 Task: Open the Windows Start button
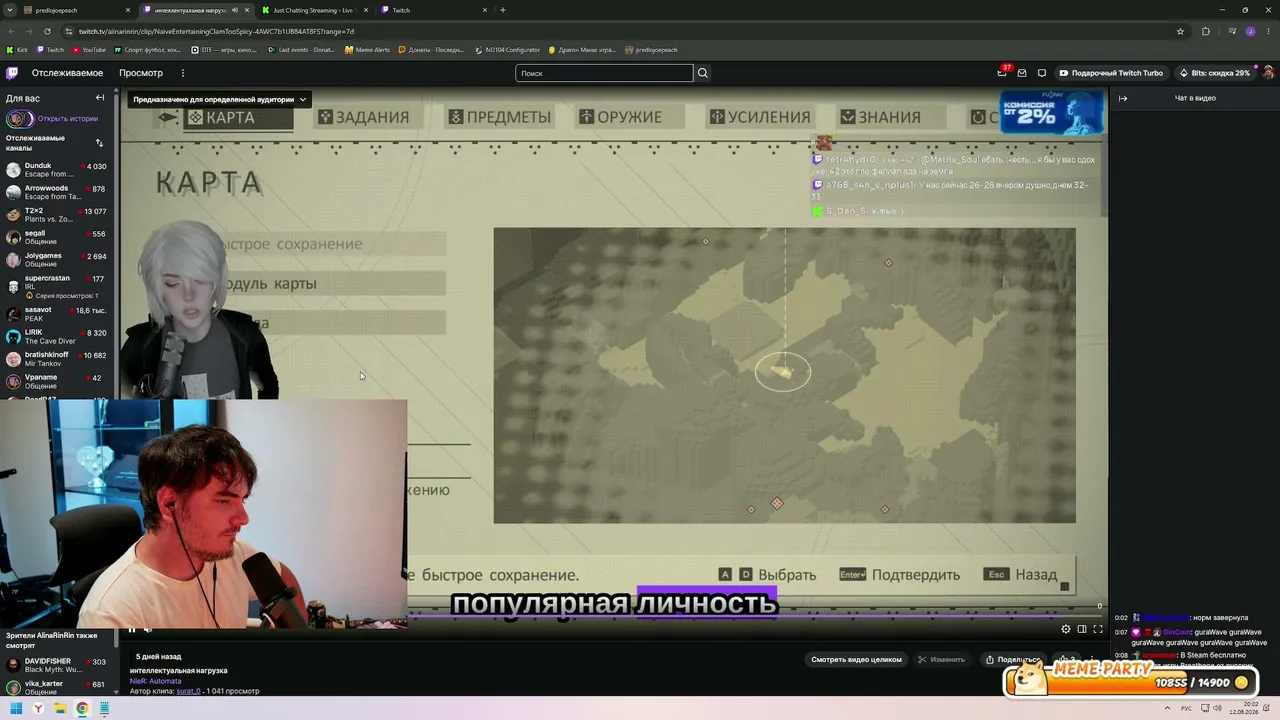pos(16,709)
